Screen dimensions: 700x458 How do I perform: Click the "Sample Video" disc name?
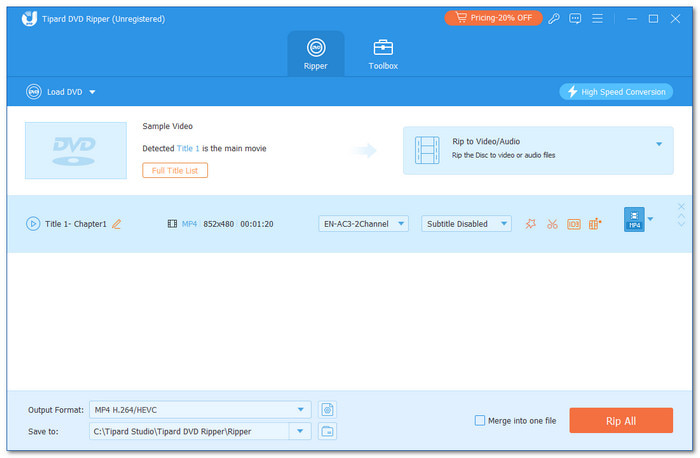pyautogui.click(x=167, y=126)
